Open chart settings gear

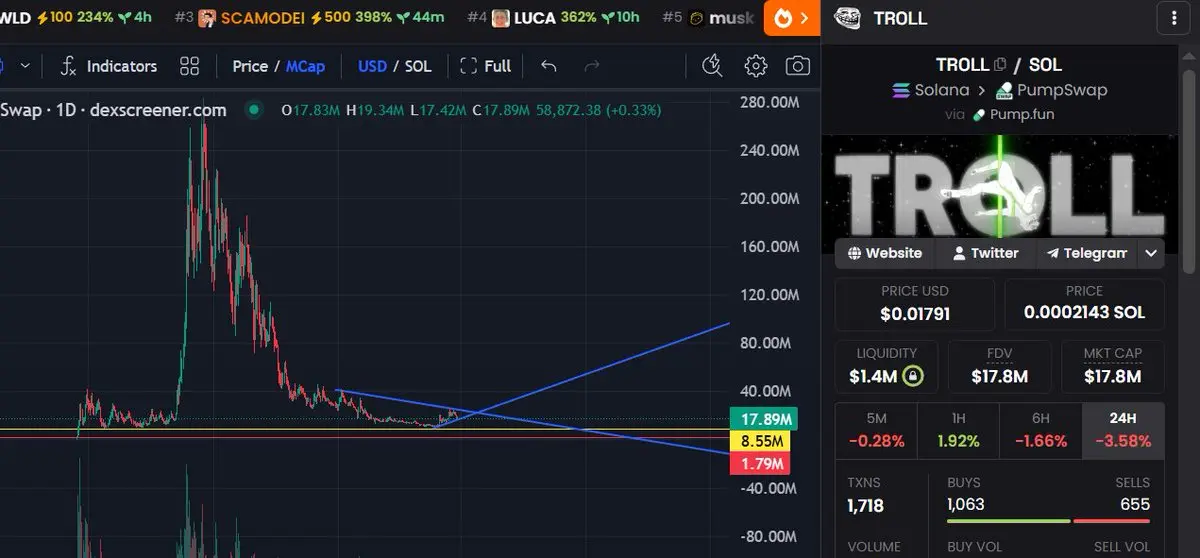[755, 66]
